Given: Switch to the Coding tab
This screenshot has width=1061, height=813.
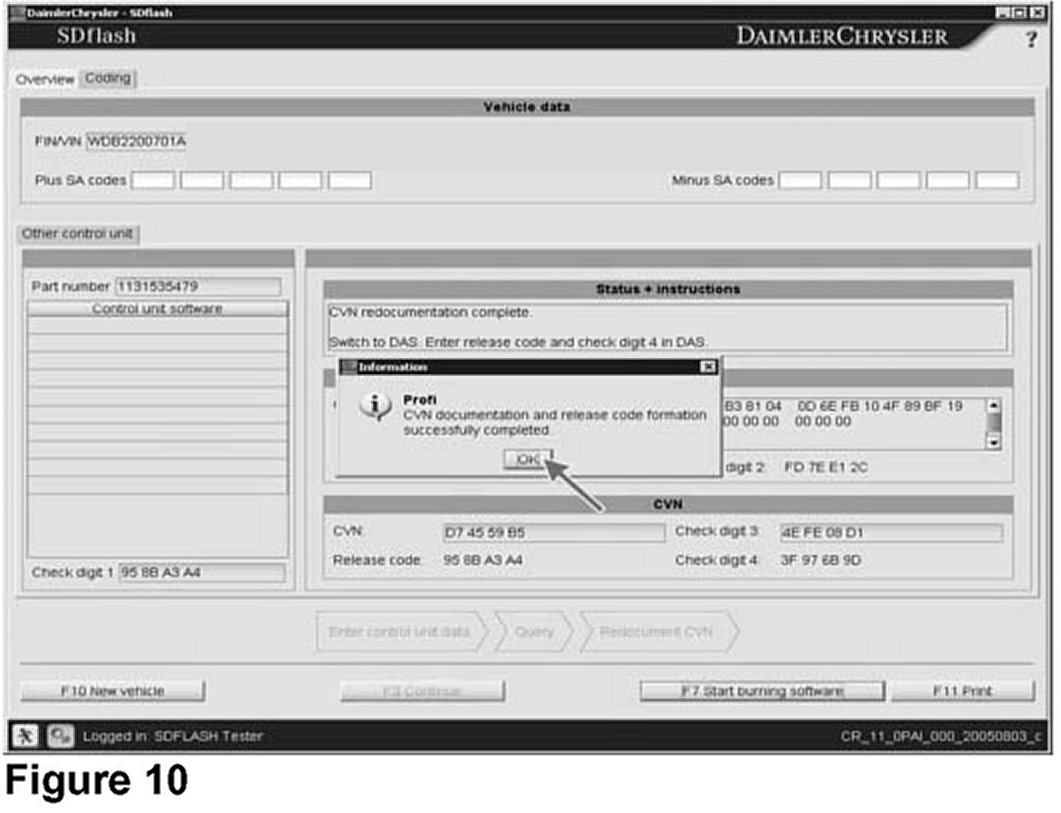Looking at the screenshot, I should pyautogui.click(x=107, y=78).
